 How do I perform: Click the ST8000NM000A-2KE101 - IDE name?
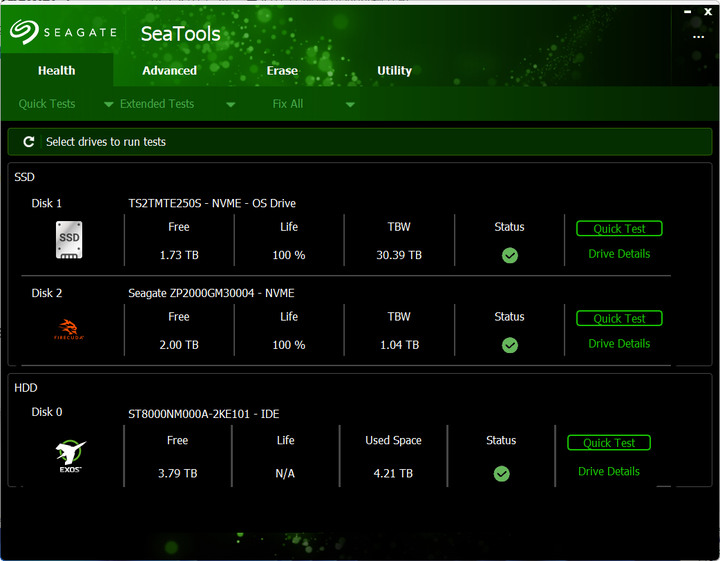203,414
